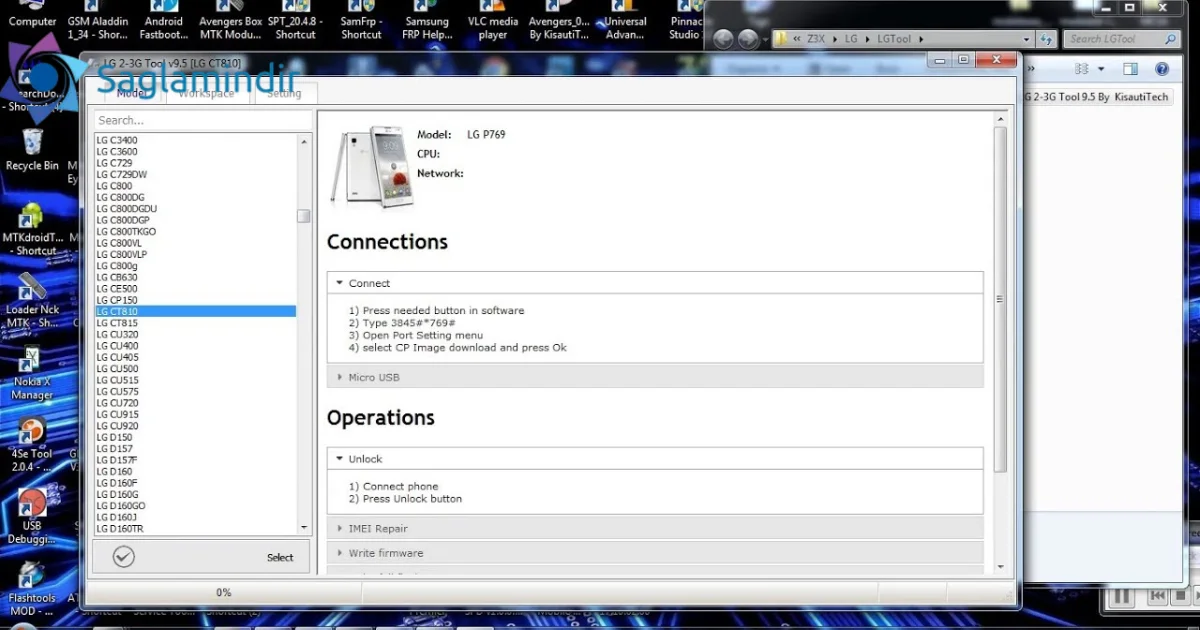Viewport: 1200px width, 630px height.
Task: Launch USB Debugging desktop icon
Action: [32, 518]
